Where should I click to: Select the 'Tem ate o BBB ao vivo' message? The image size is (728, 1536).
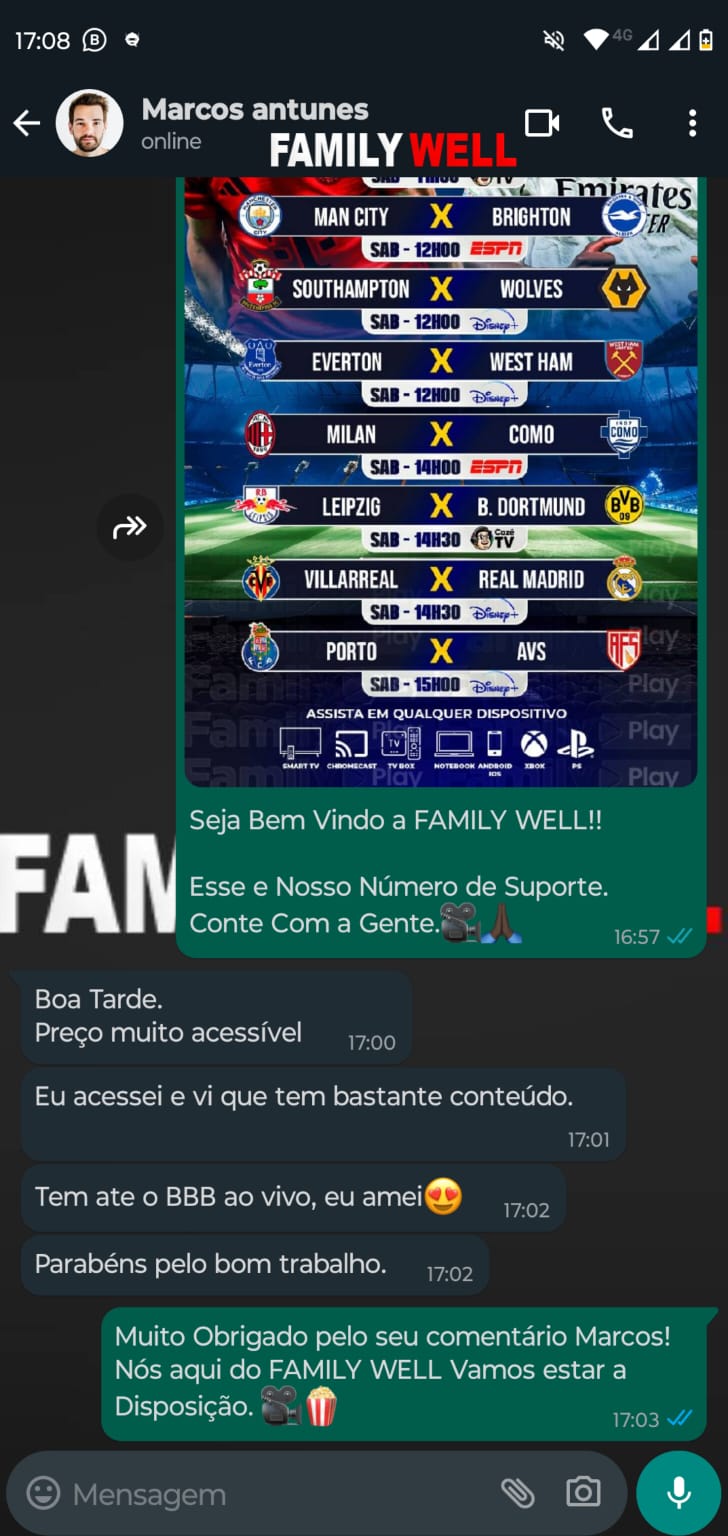[293, 1198]
